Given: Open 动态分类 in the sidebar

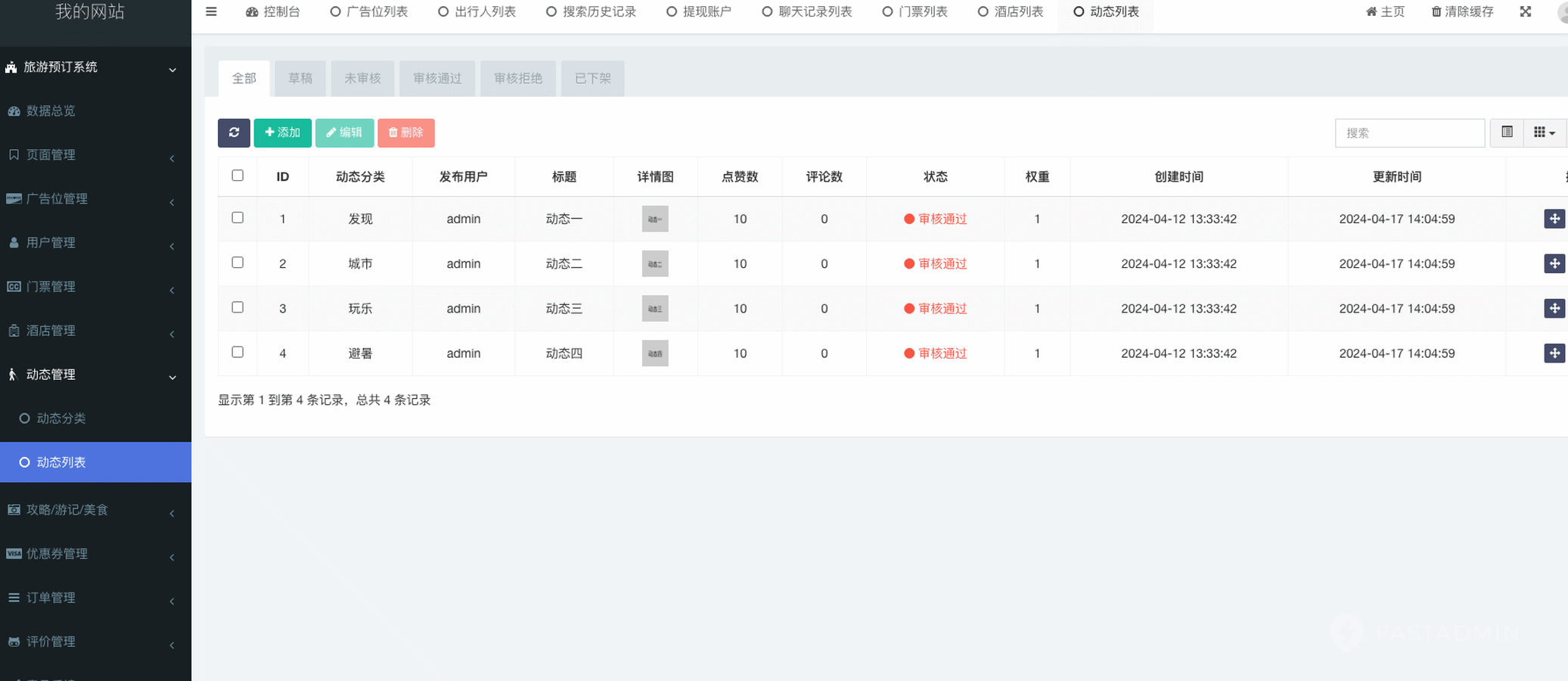Looking at the screenshot, I should (61, 418).
